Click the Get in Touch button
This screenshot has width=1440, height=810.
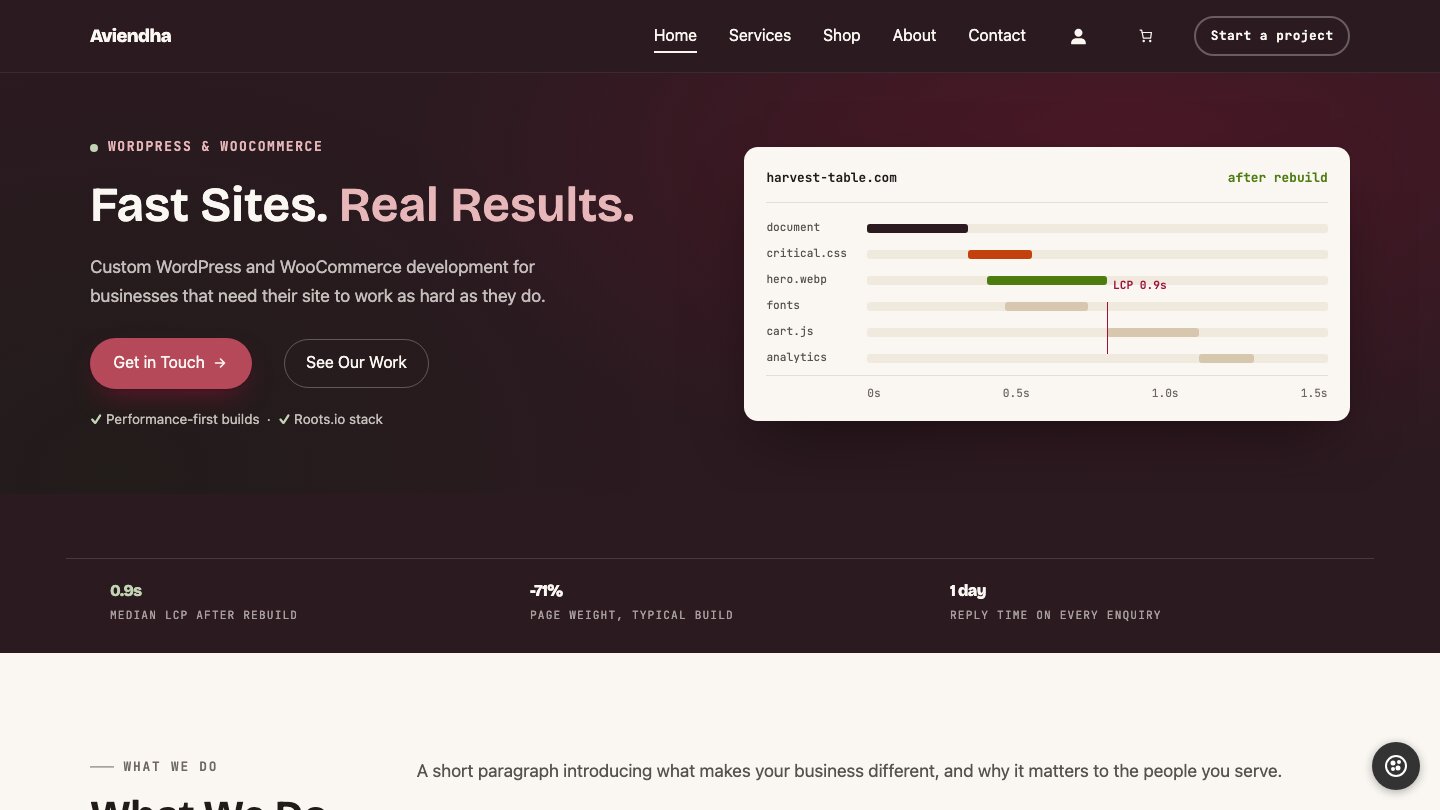pyautogui.click(x=171, y=363)
